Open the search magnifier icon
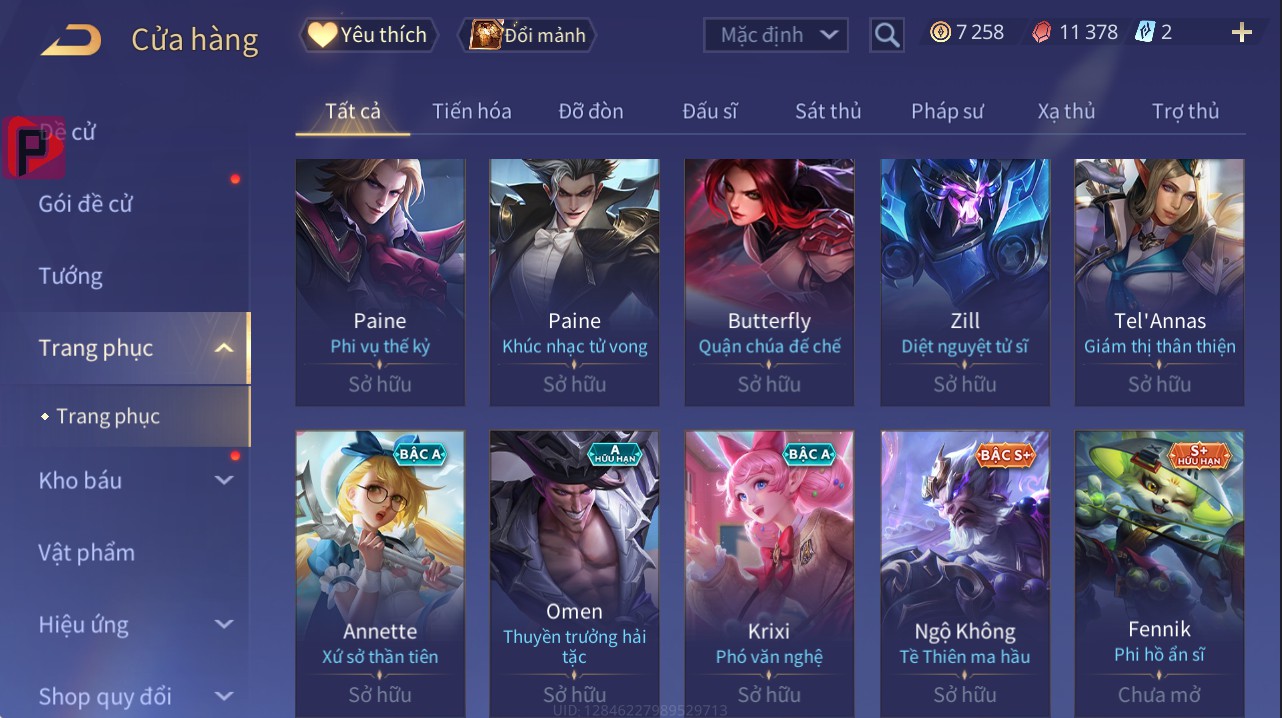The image size is (1282, 718). (x=887, y=35)
